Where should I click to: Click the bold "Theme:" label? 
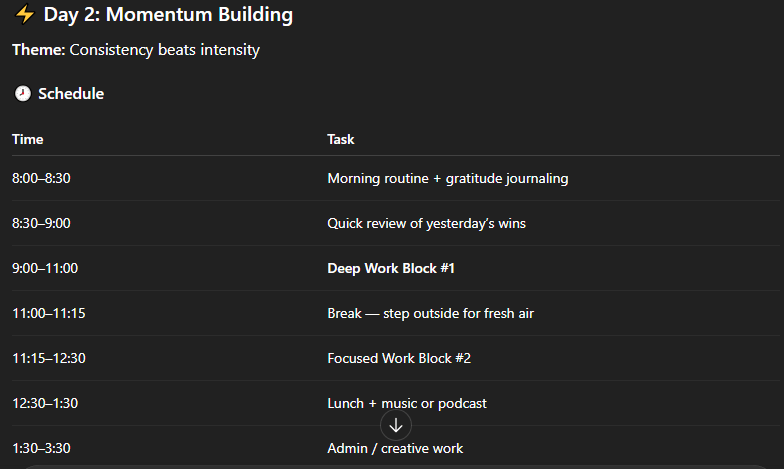point(38,50)
